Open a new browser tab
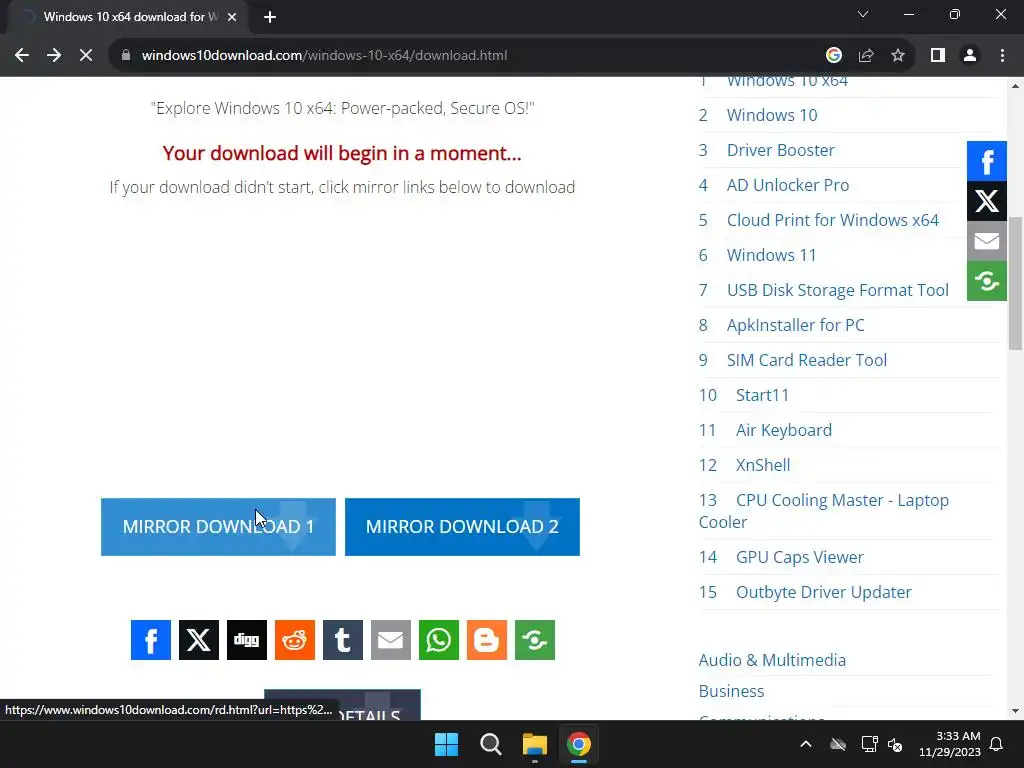This screenshot has height=768, width=1024. click(270, 17)
